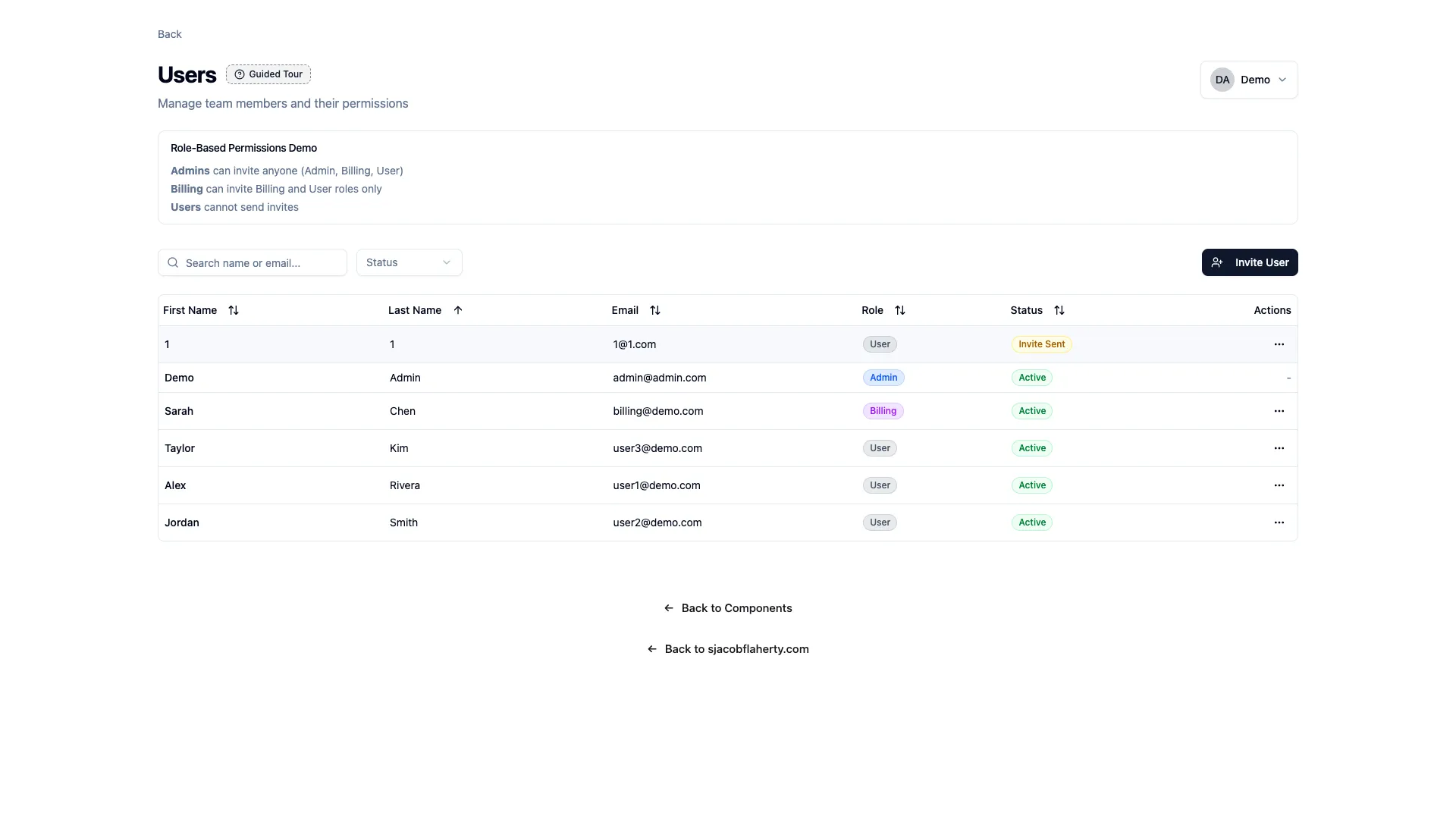Click the DA avatar circle

(x=1222, y=80)
